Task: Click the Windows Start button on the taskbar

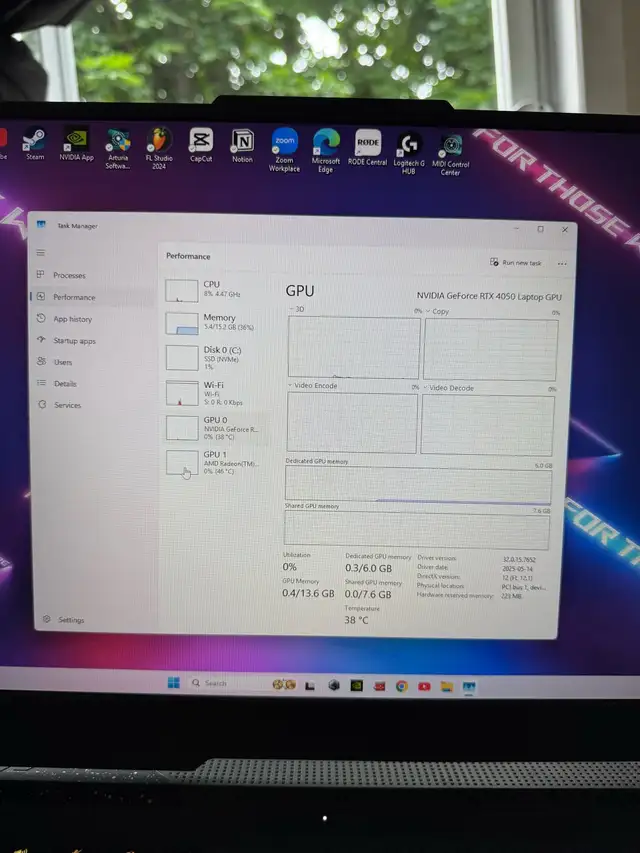Action: coord(174,683)
